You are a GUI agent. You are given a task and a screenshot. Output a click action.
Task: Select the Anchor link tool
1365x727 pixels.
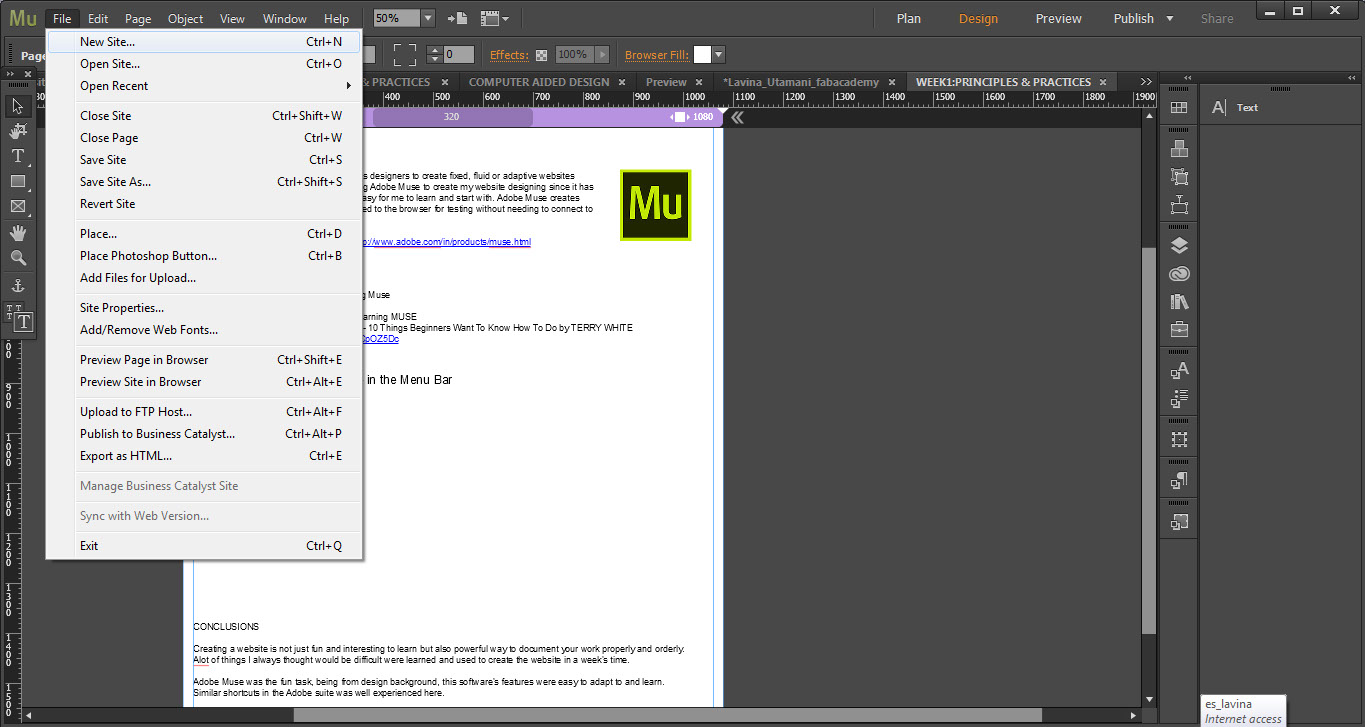coord(18,286)
